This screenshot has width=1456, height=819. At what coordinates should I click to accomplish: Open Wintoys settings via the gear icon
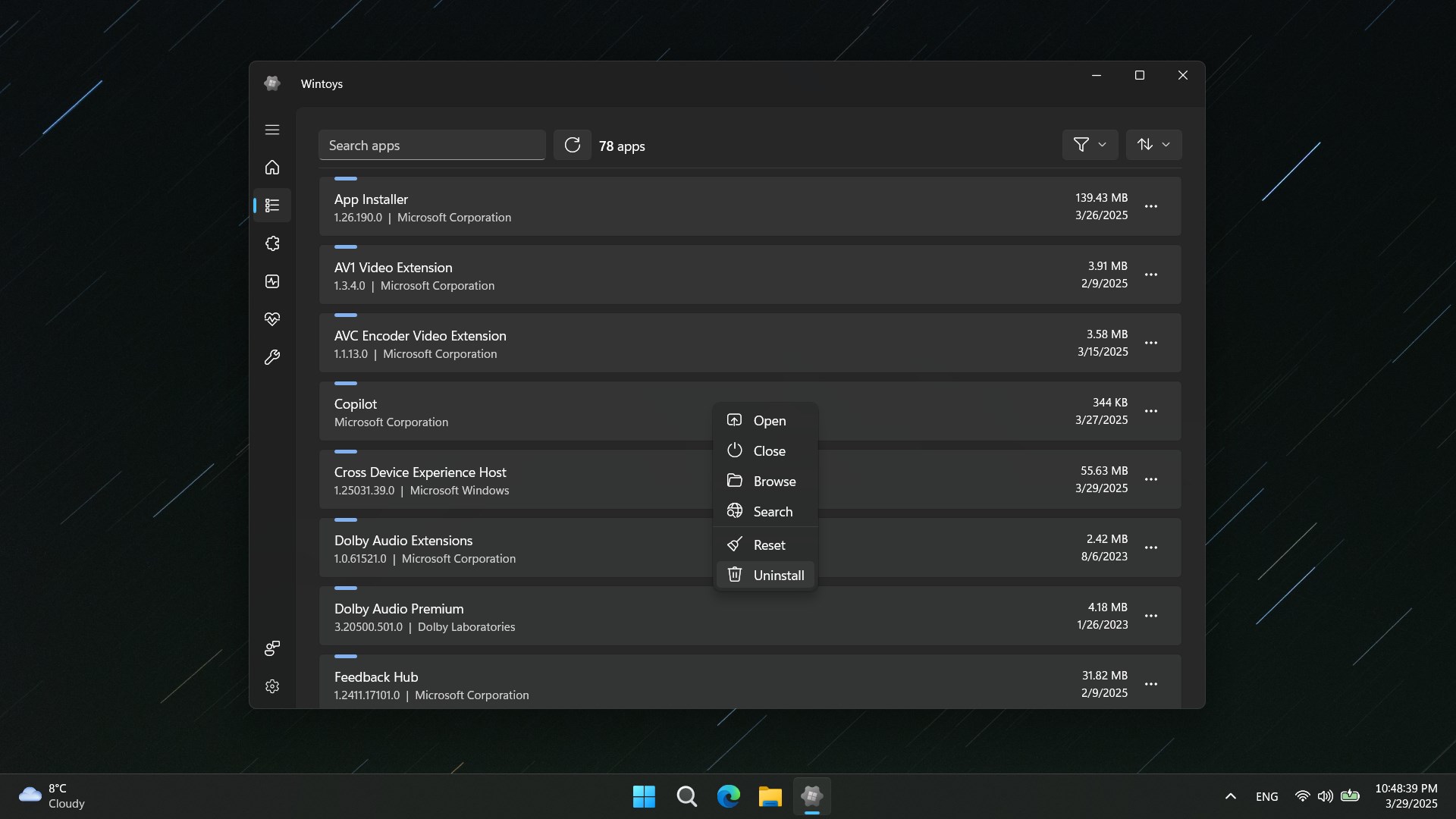coord(271,686)
